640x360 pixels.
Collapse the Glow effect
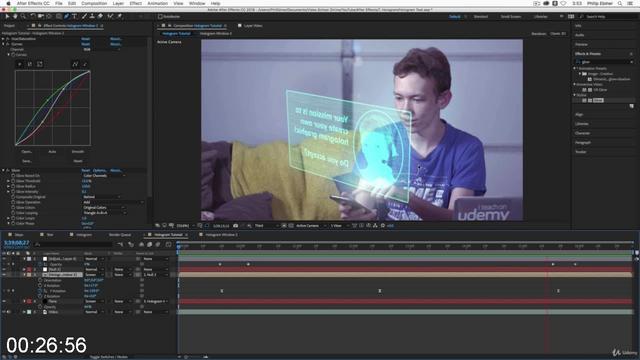(x=3, y=170)
